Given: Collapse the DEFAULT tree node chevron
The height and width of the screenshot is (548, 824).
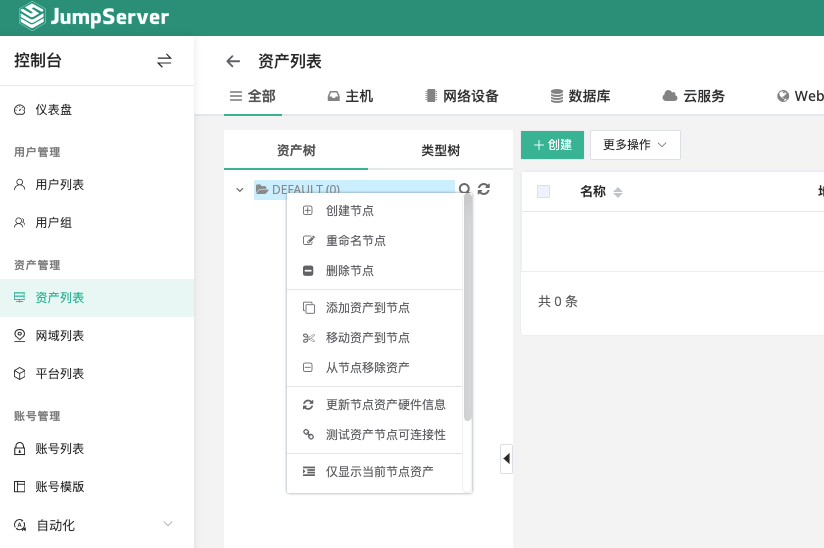Looking at the screenshot, I should pyautogui.click(x=239, y=190).
